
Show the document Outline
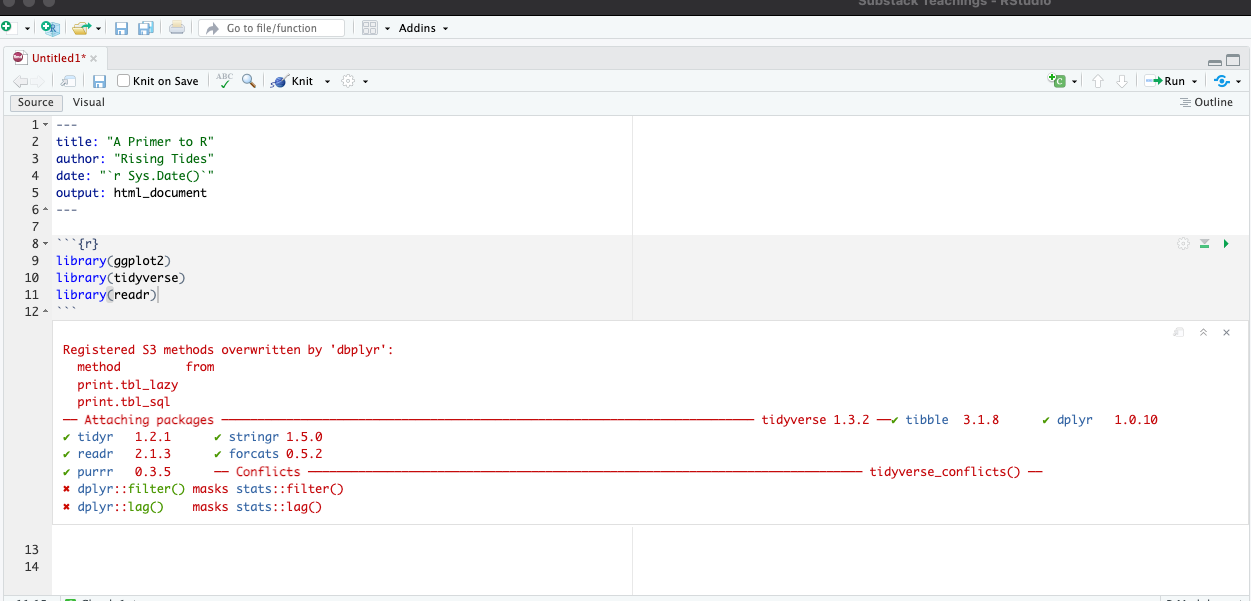pyautogui.click(x=1206, y=102)
